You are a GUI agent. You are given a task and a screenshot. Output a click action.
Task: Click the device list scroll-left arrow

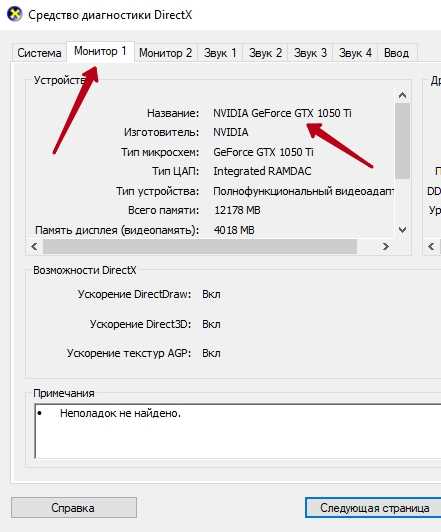[34, 246]
